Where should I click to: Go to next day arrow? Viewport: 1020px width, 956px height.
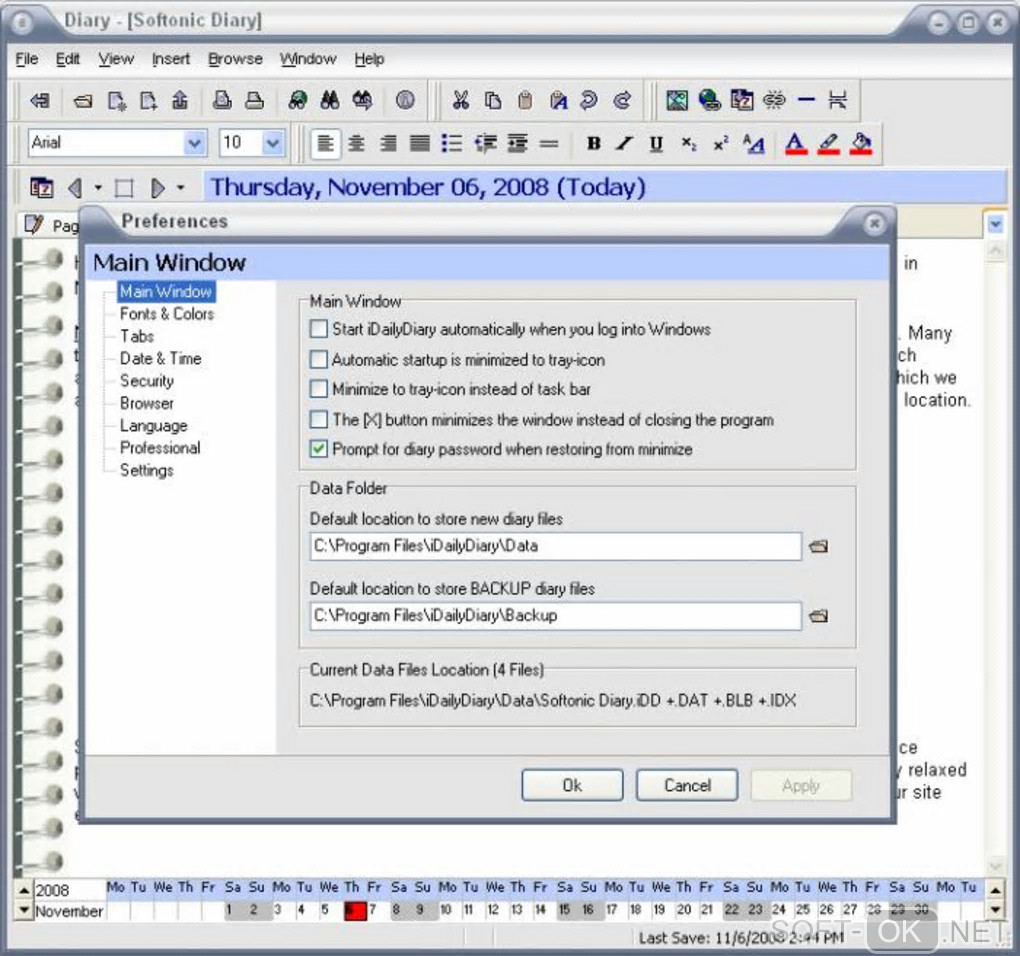[x=157, y=189]
